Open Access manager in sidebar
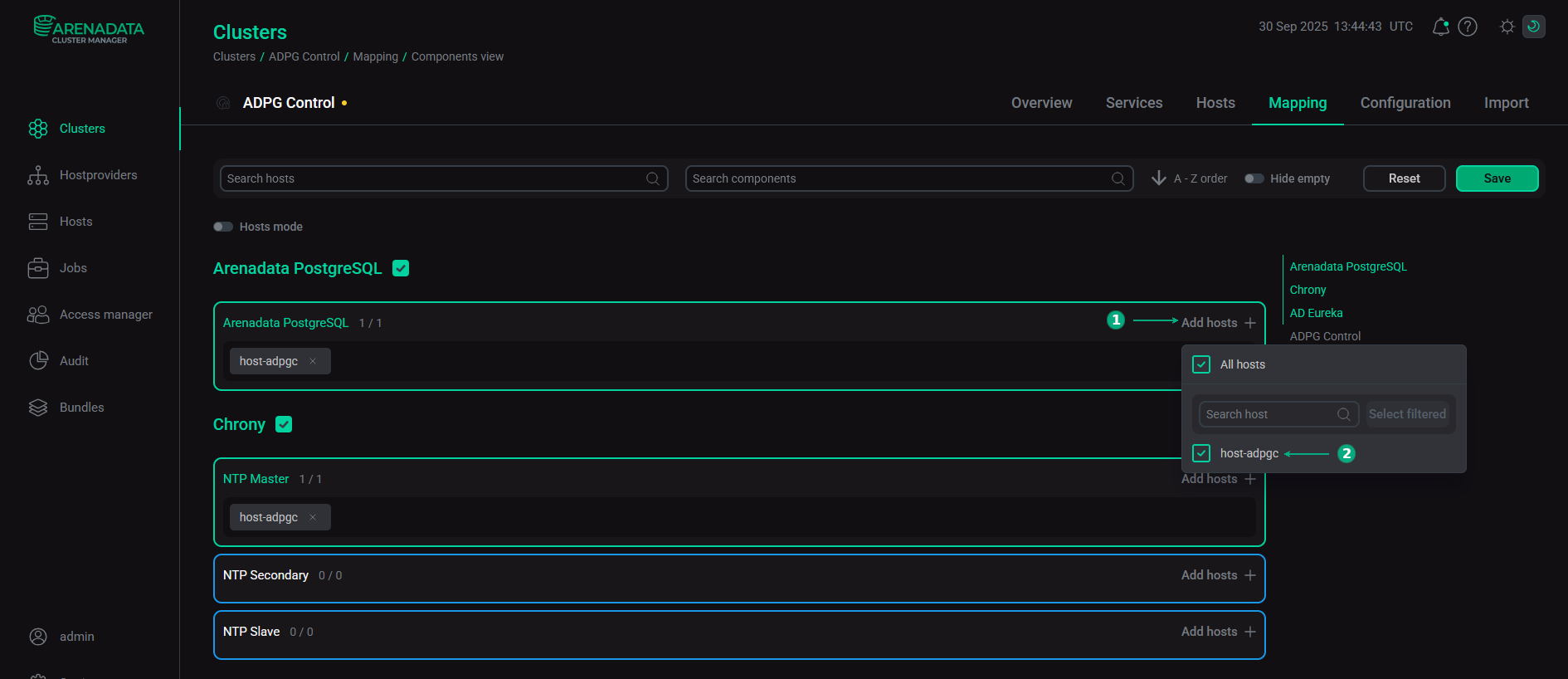Image resolution: width=1568 pixels, height=679 pixels. point(38,315)
